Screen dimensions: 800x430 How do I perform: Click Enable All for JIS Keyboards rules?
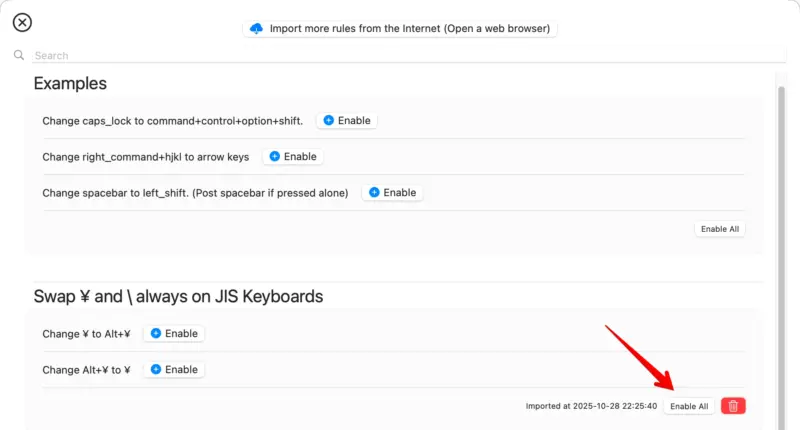tap(689, 406)
